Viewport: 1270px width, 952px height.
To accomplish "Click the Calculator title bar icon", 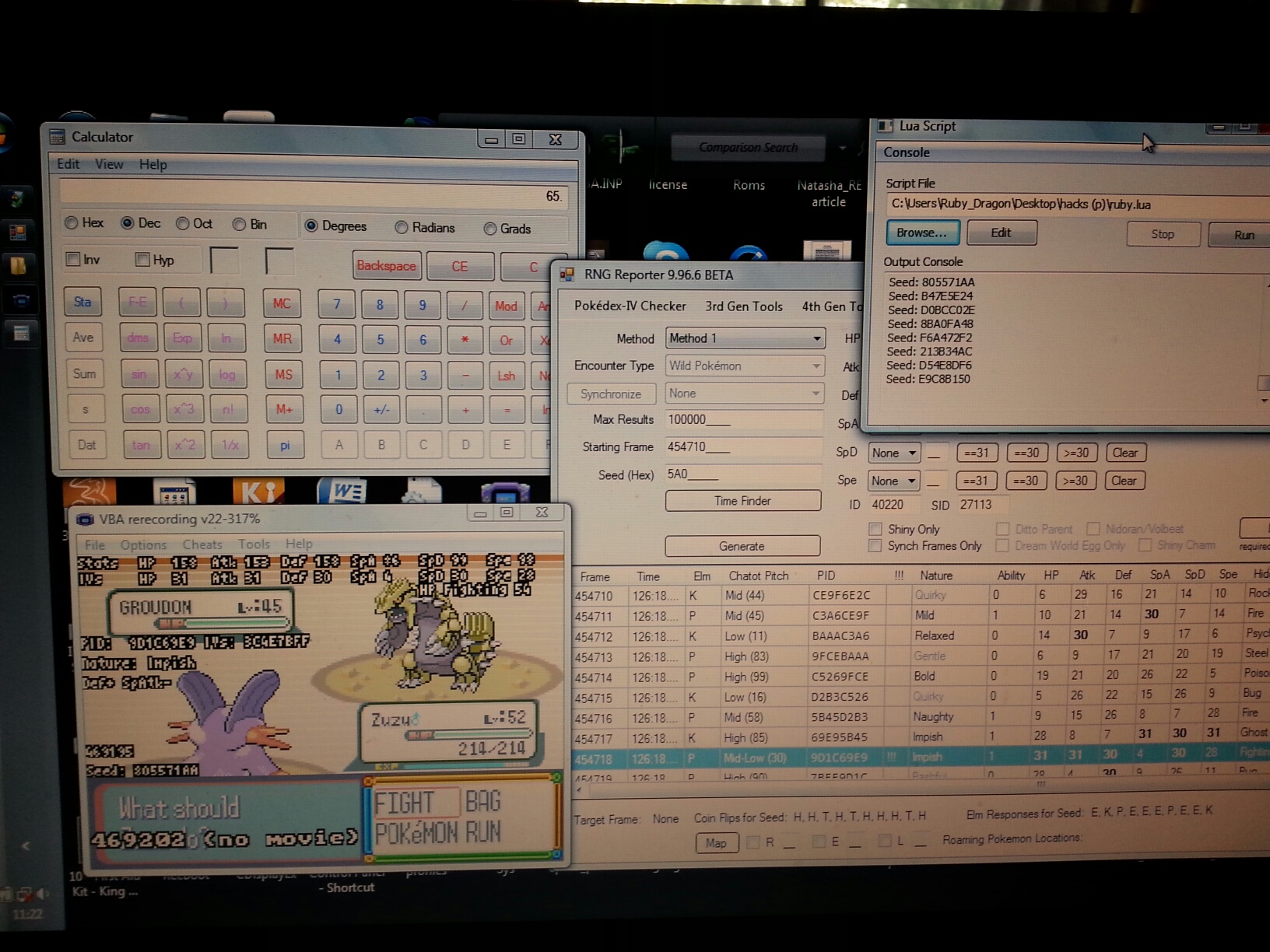I will 57,137.
